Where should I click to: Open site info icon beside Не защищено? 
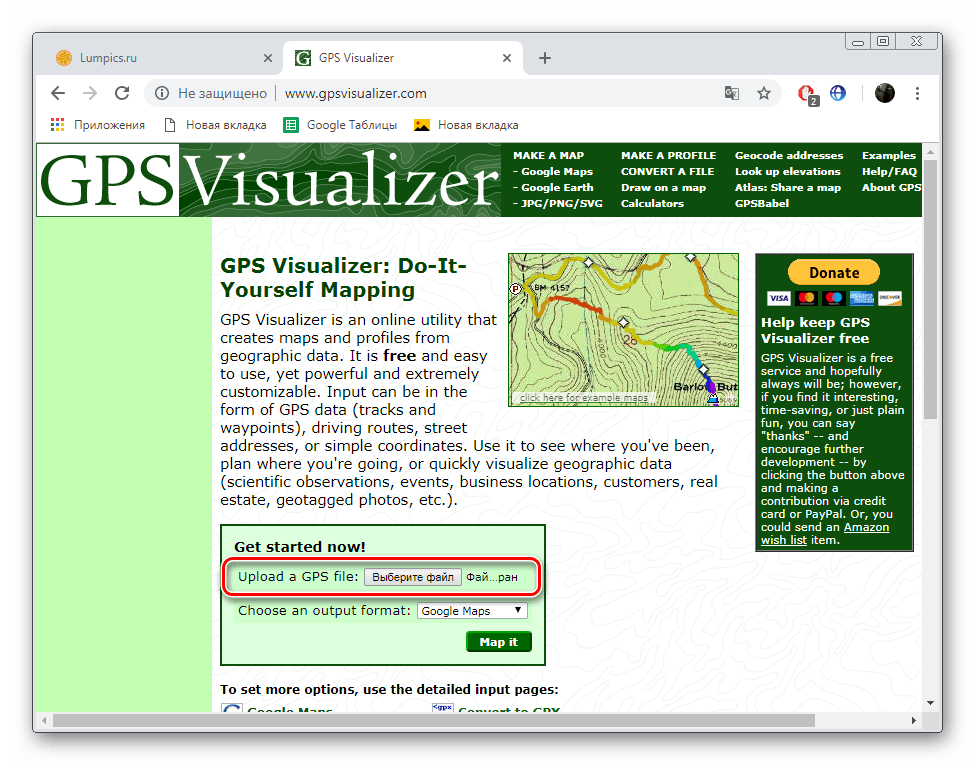162,93
